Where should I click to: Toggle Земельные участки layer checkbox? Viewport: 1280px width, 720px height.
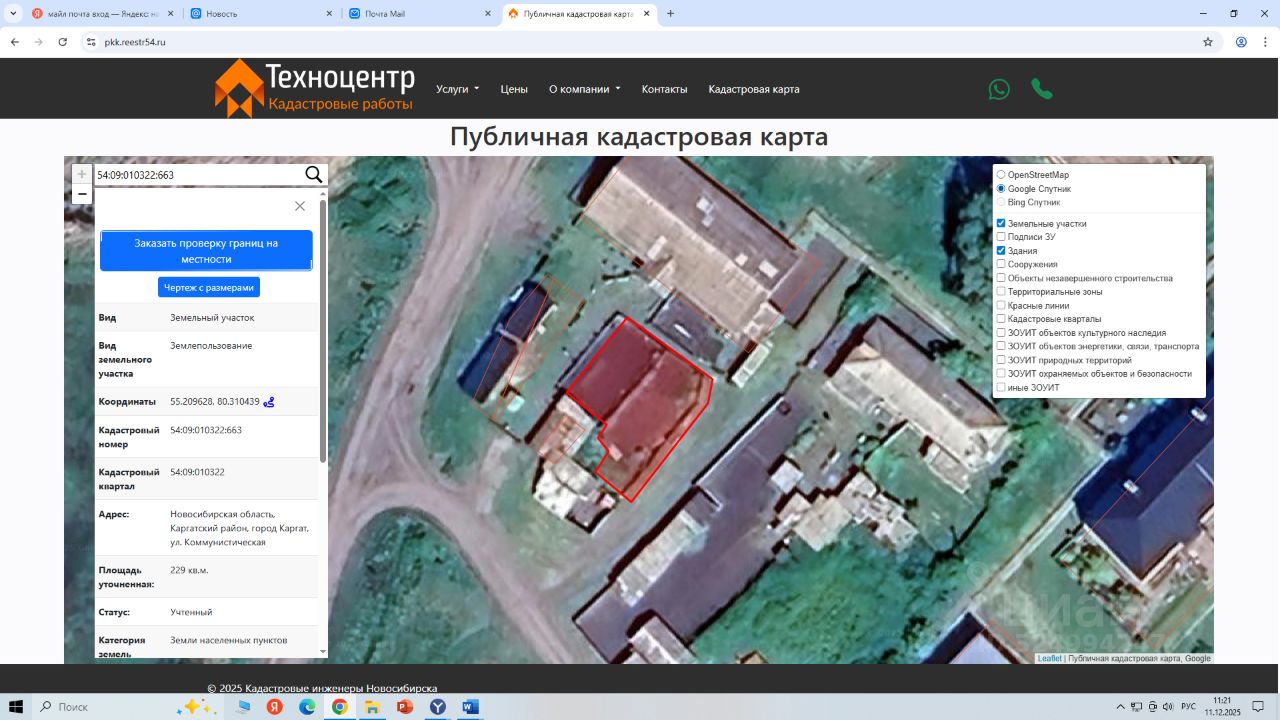(x=1001, y=223)
